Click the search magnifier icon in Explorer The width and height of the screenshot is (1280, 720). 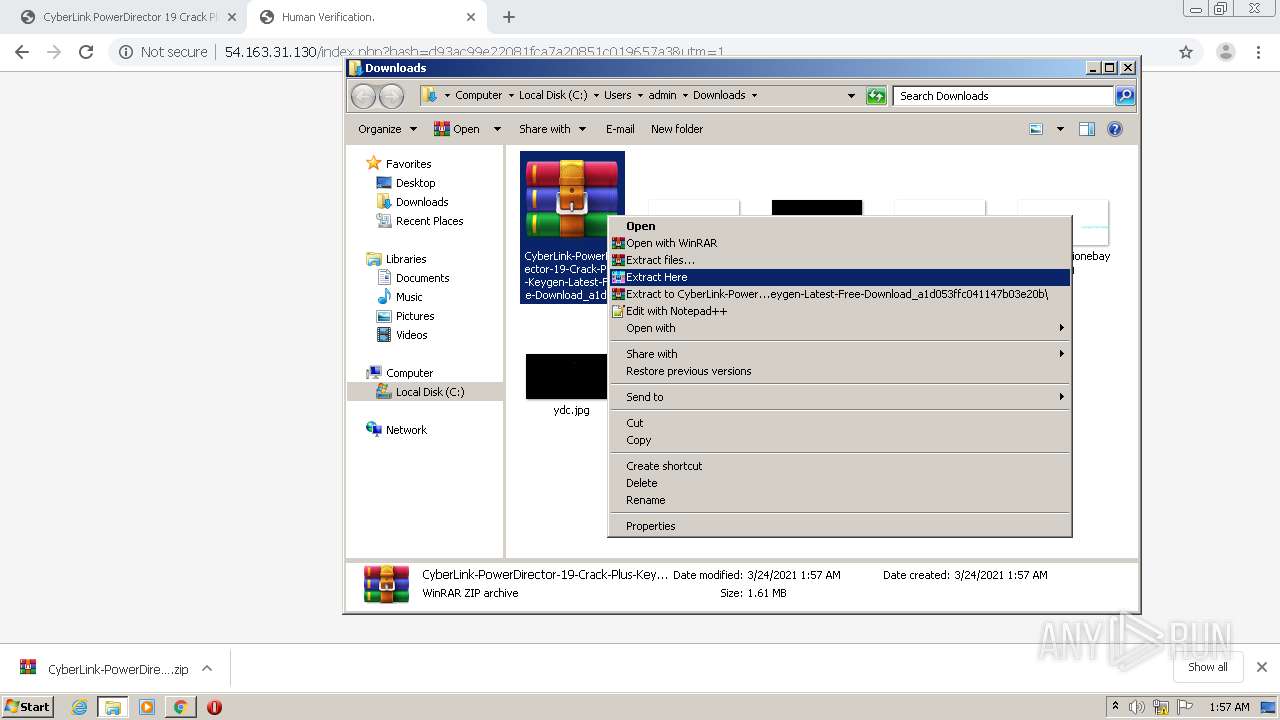pyautogui.click(x=1125, y=96)
